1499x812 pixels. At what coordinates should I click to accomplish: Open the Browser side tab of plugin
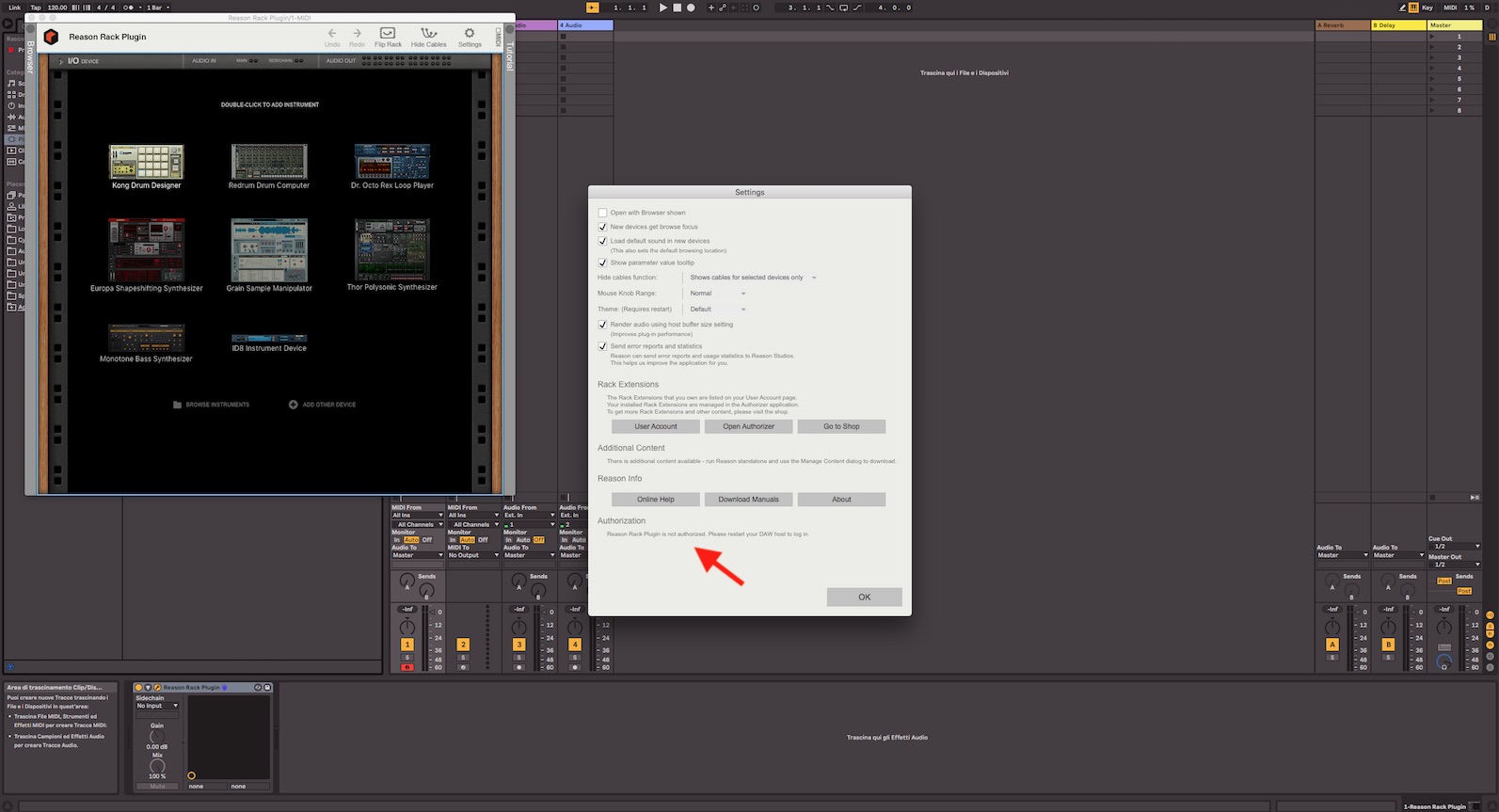coord(30,58)
